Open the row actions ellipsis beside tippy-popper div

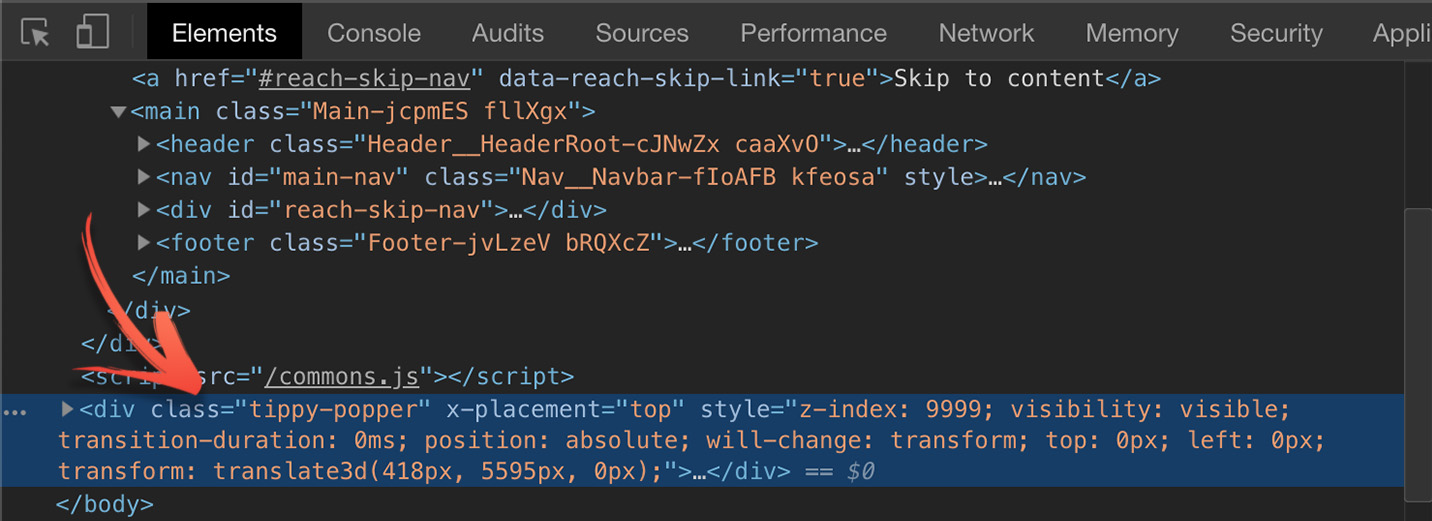[16, 411]
